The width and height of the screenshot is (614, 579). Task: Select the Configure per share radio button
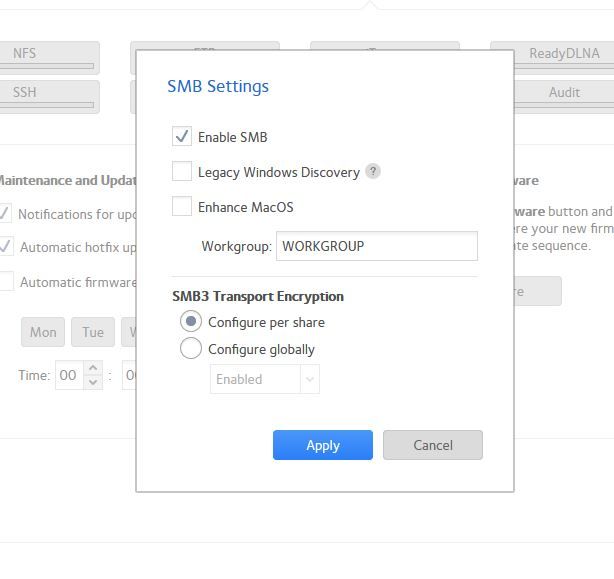pos(190,322)
